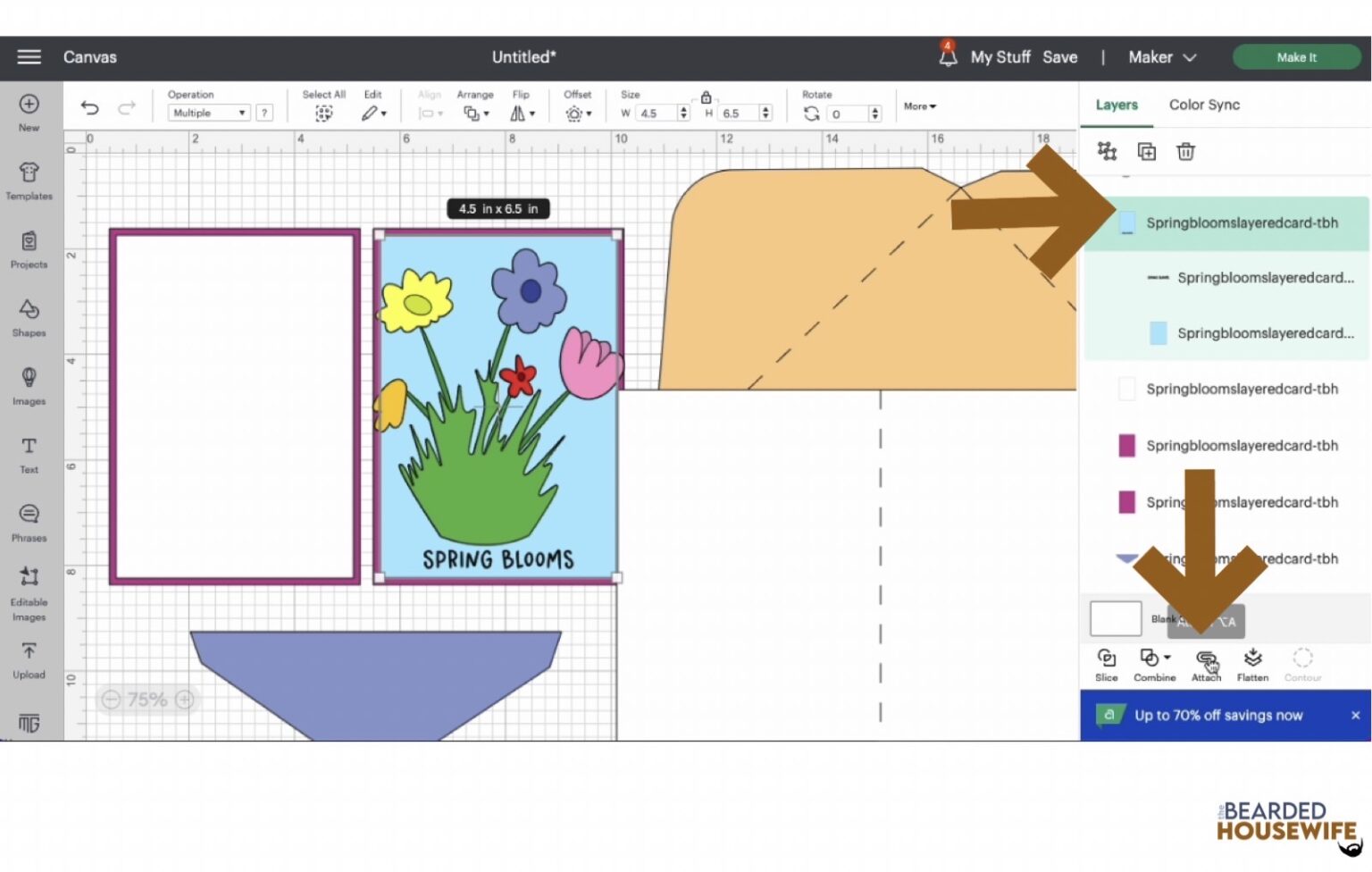Zoom in using the plus at 75%
This screenshot has width=1372, height=872.
point(185,700)
